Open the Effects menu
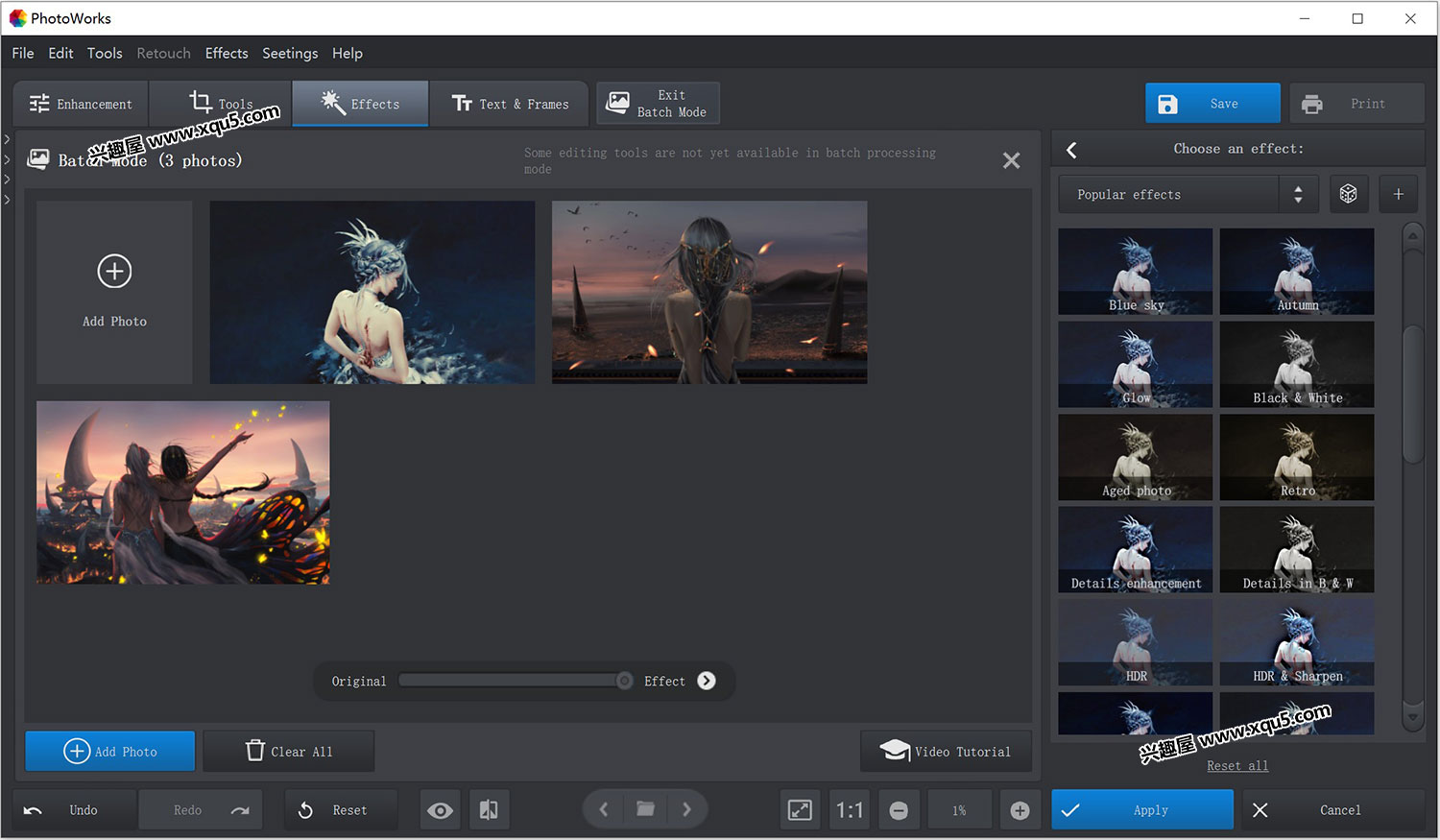 227,53
